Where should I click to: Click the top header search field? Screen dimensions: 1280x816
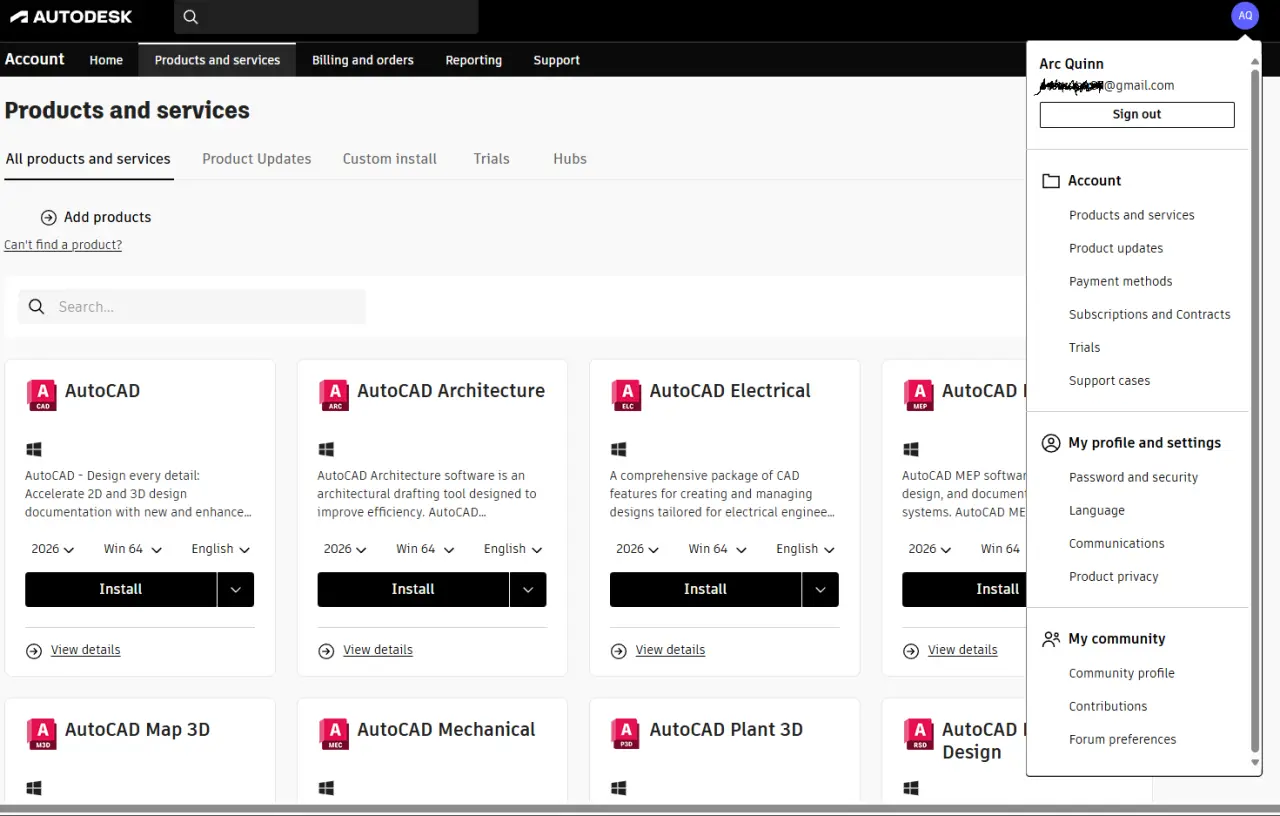tap(326, 17)
